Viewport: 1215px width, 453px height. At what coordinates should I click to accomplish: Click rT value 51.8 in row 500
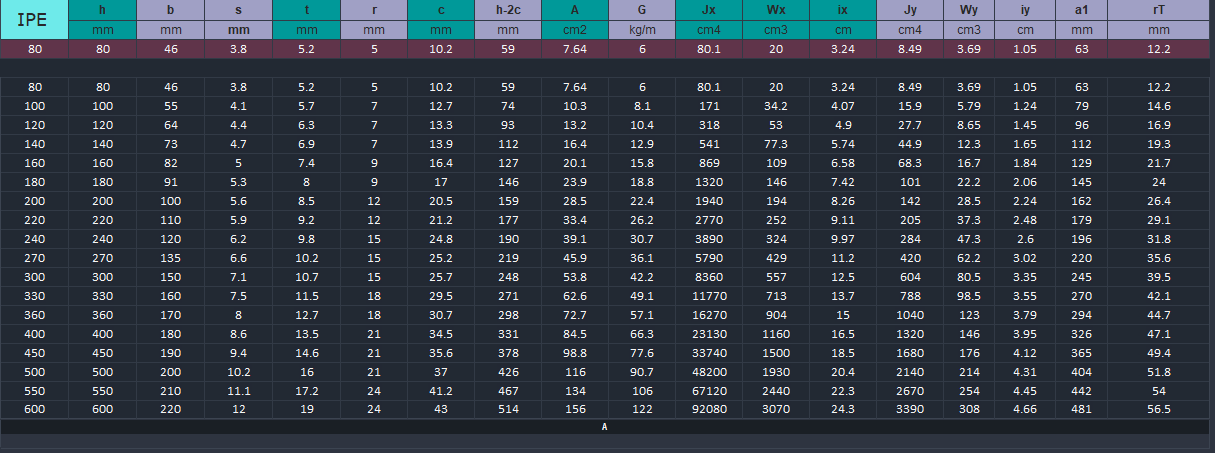(x=1159, y=371)
